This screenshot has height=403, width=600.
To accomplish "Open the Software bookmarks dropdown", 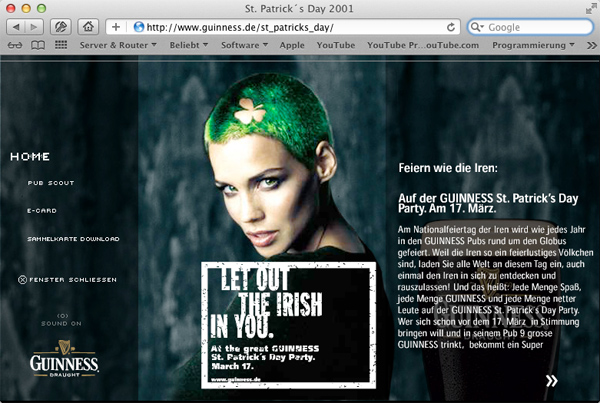I will [x=244, y=45].
